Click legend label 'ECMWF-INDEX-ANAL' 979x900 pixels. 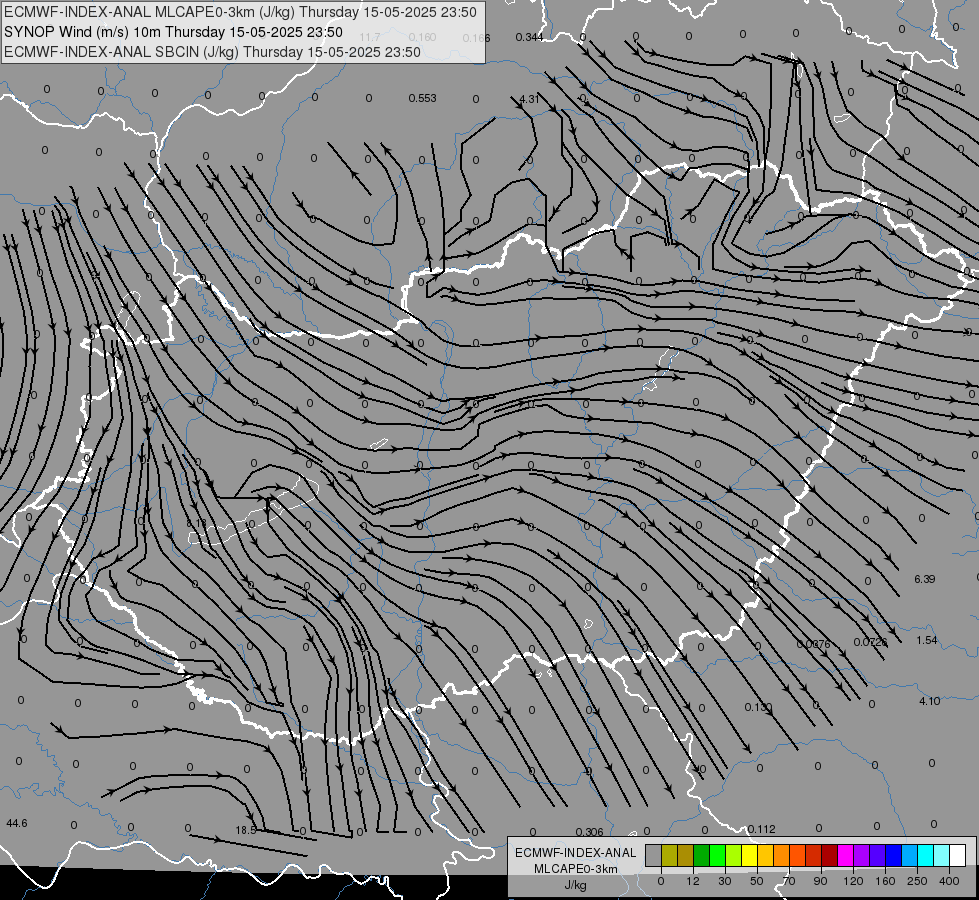tap(575, 853)
